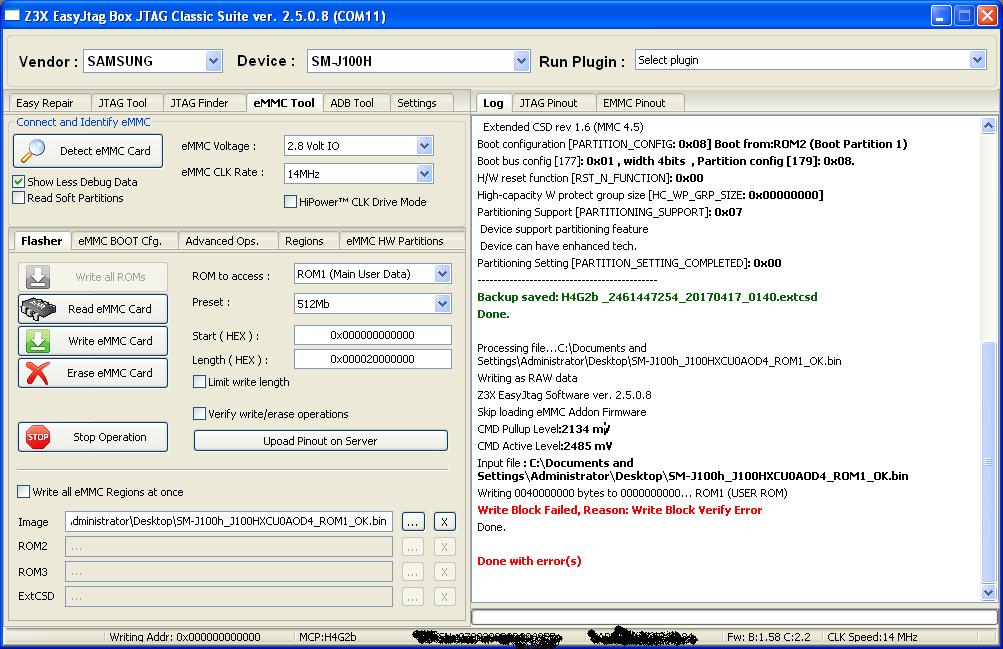The height and width of the screenshot is (649, 1003).
Task: Click Upoad Pinout on Server button
Action: [320, 441]
